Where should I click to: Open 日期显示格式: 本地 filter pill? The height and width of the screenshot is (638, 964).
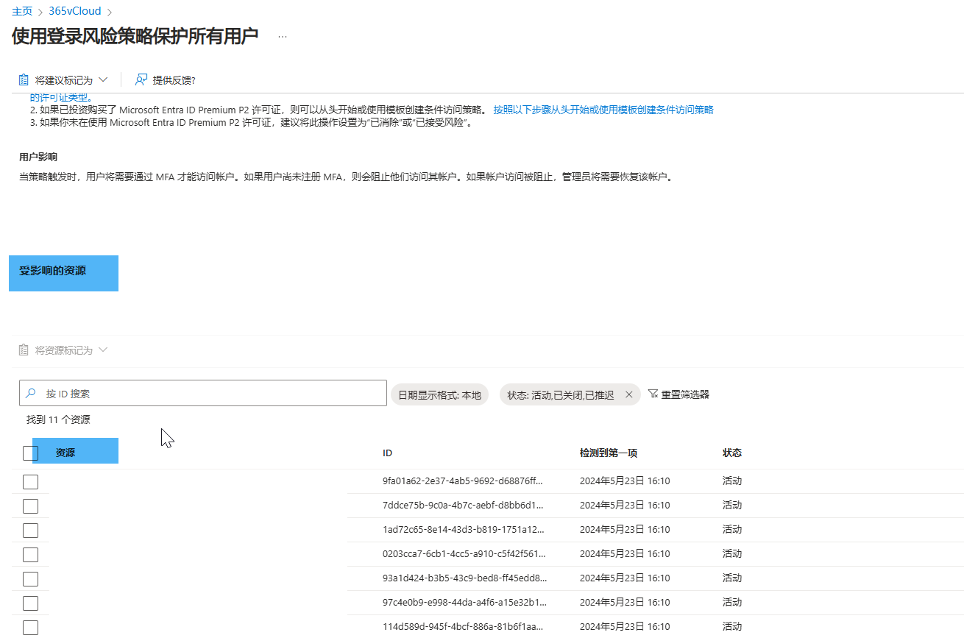(440, 395)
